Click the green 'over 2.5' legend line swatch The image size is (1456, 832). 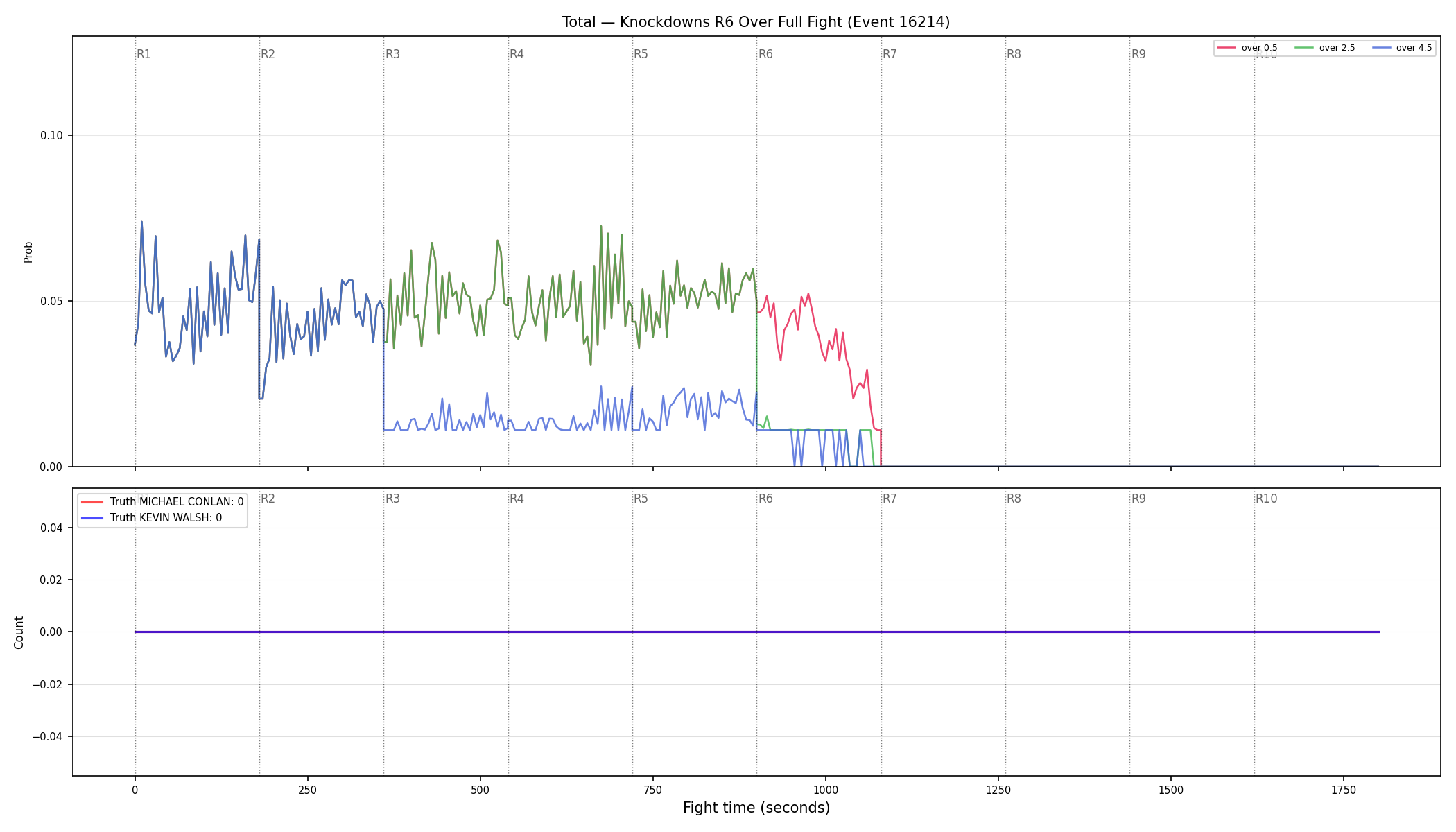(1304, 48)
